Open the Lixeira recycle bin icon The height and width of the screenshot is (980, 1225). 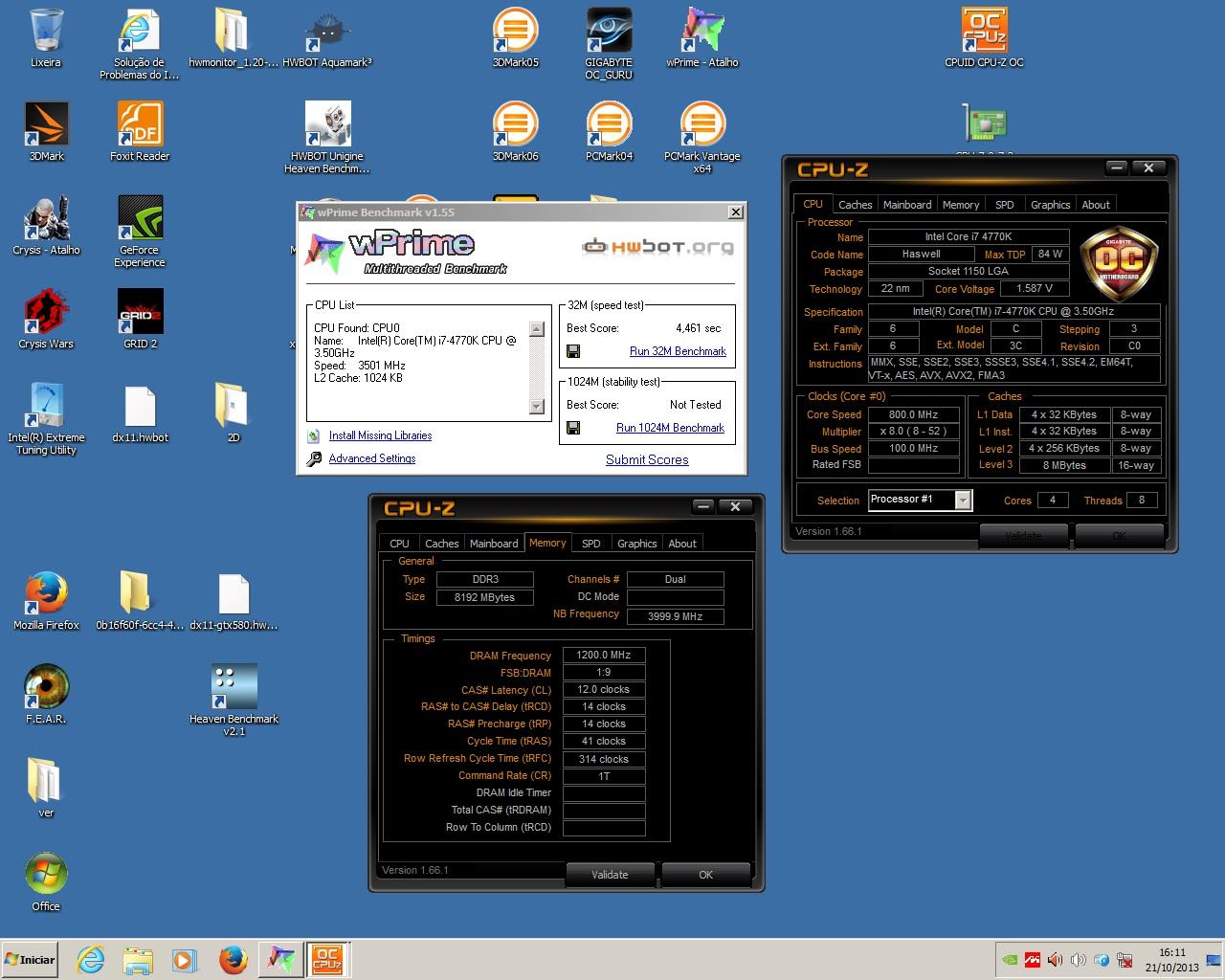coord(46,38)
